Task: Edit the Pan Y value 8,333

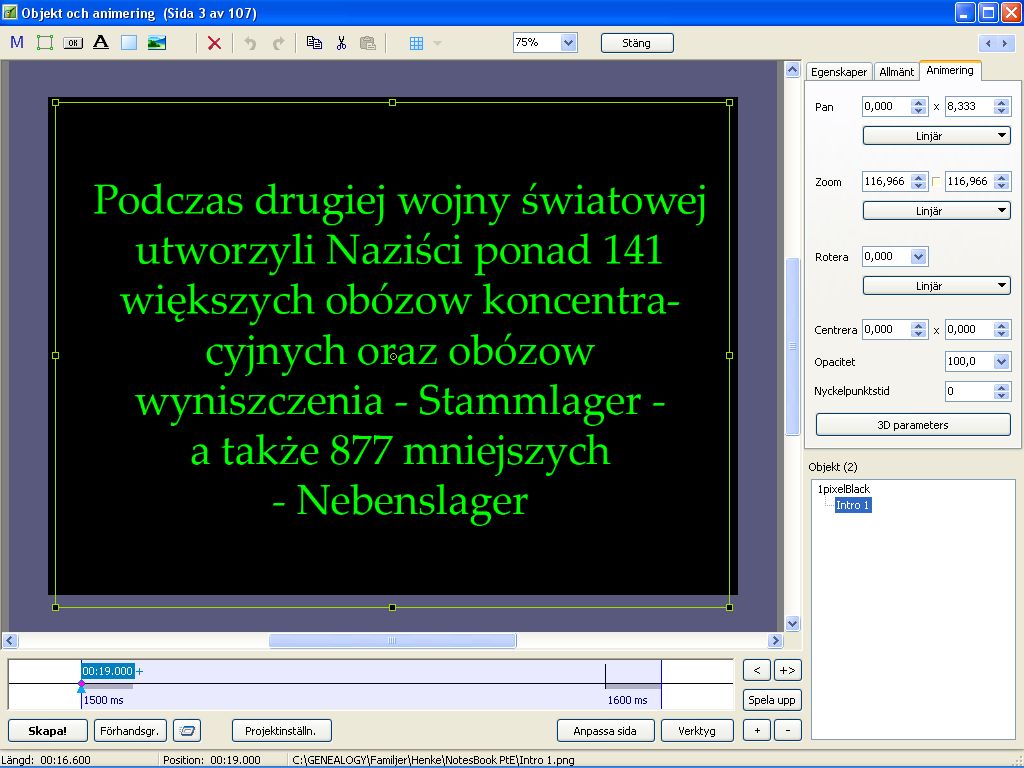Action: [x=968, y=106]
